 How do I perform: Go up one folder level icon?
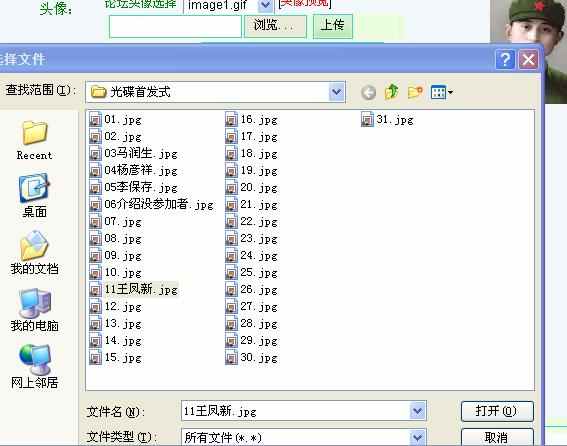392,92
